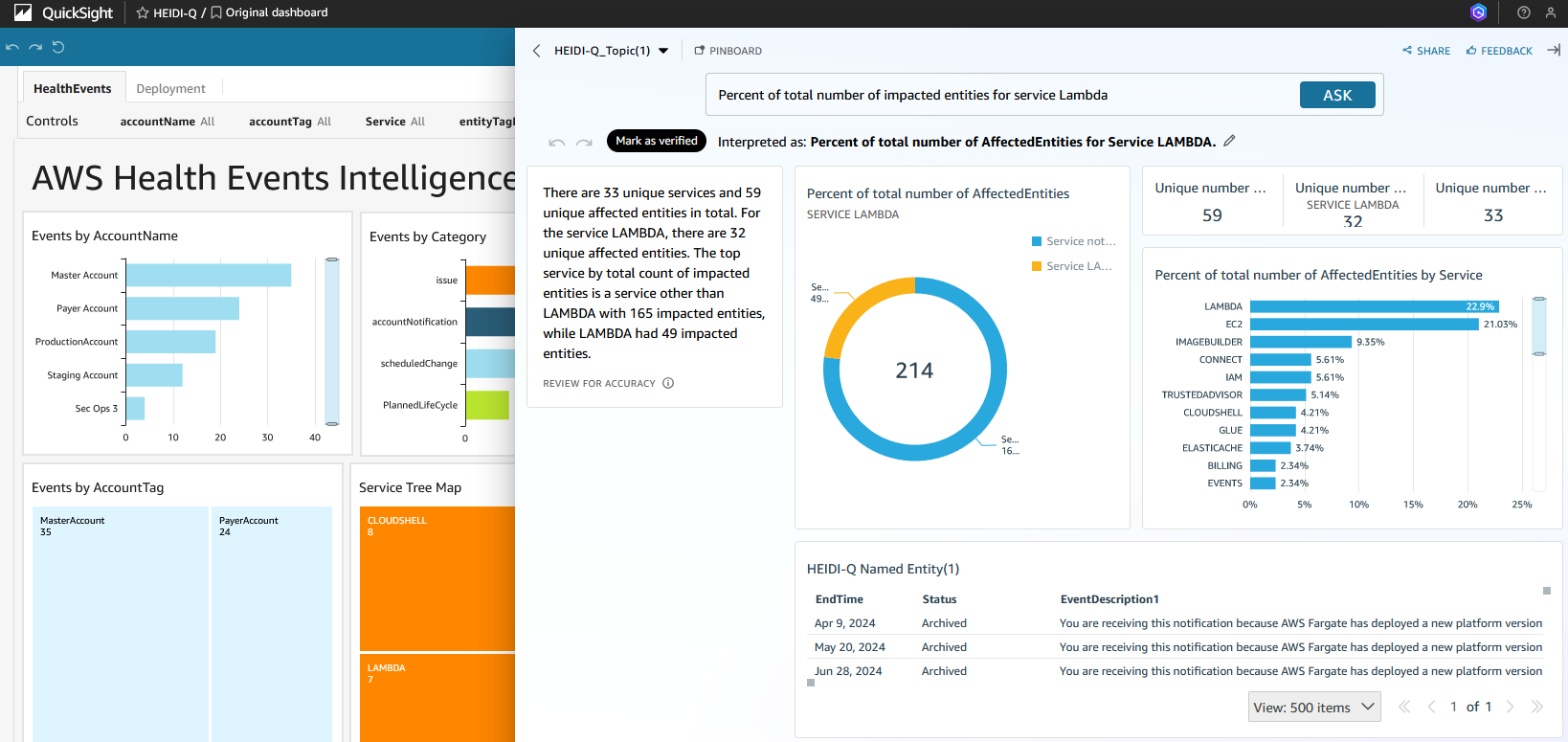Click the Events by AccountName vertical scroll slider
Viewport: 1568px width, 742px height.
(332, 341)
